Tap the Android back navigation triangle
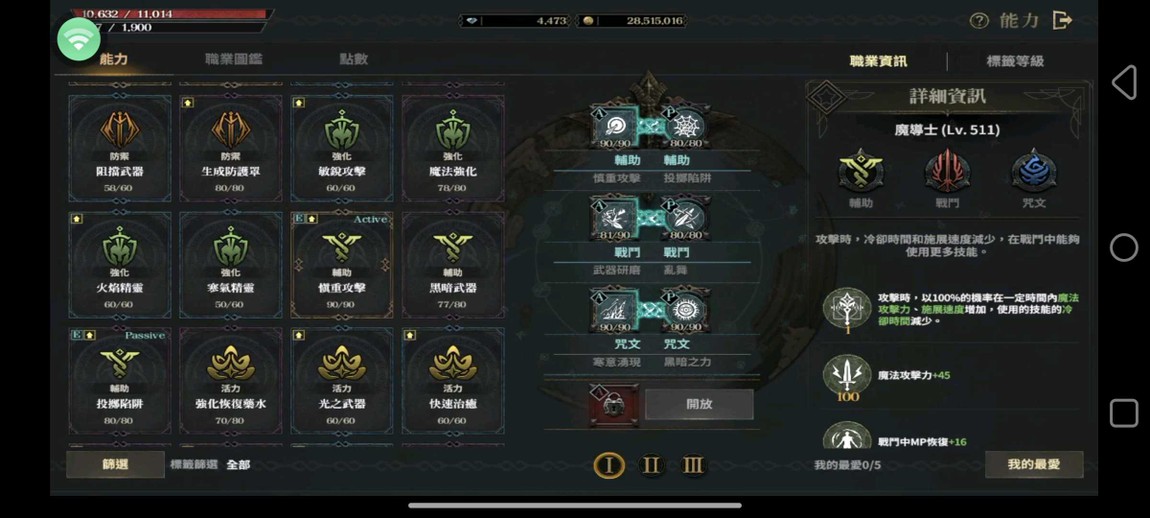The height and width of the screenshot is (518, 1150). [1124, 82]
